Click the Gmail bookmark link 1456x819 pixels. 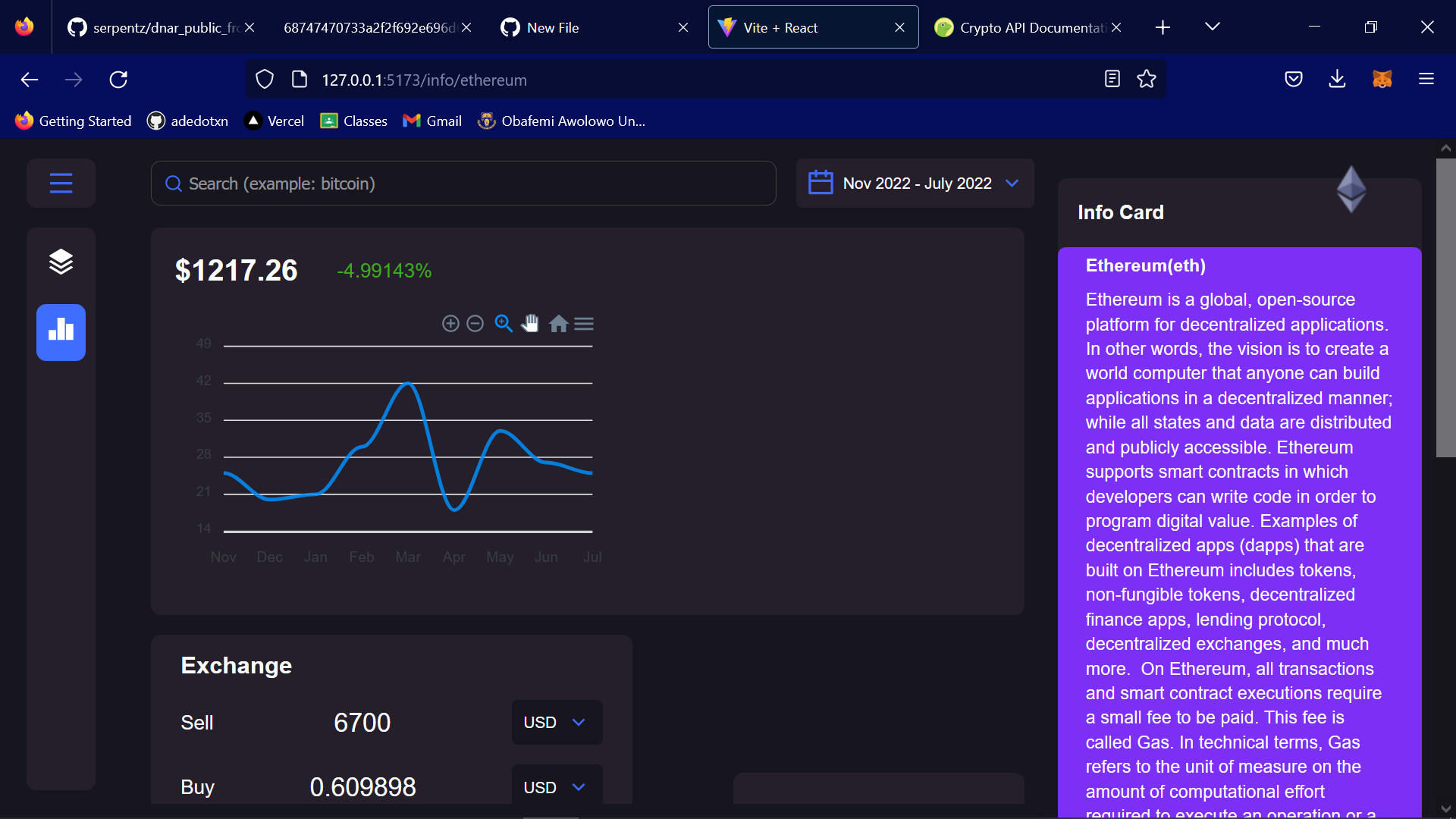pyautogui.click(x=432, y=121)
